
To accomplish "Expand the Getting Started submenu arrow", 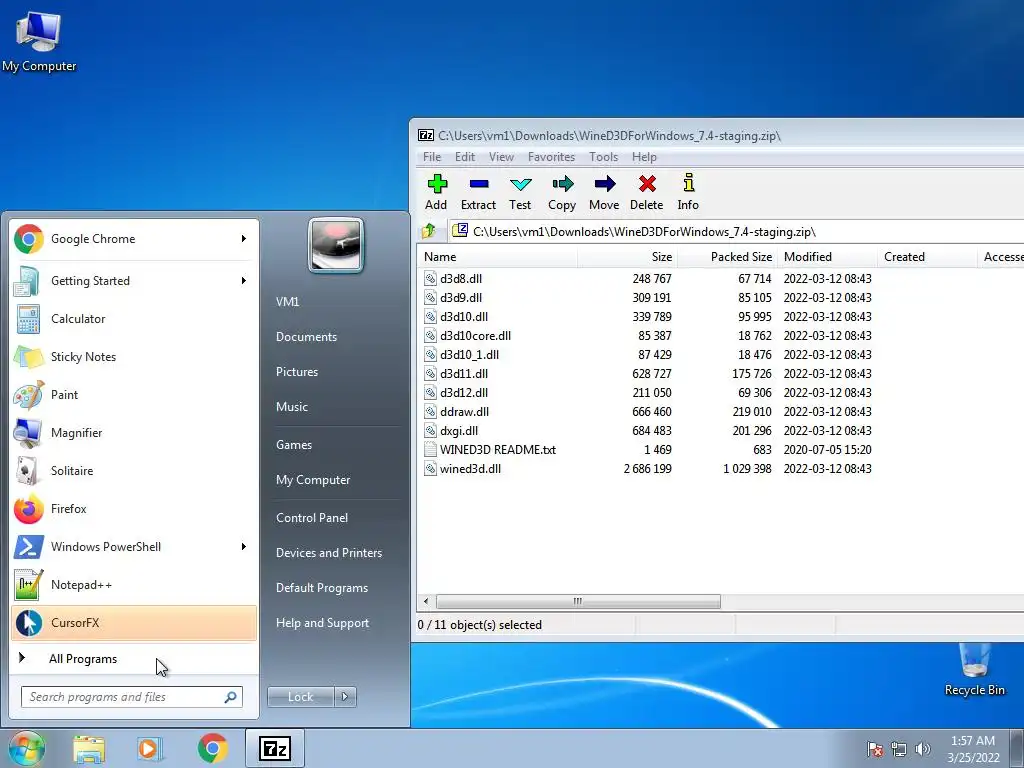I will coord(244,281).
